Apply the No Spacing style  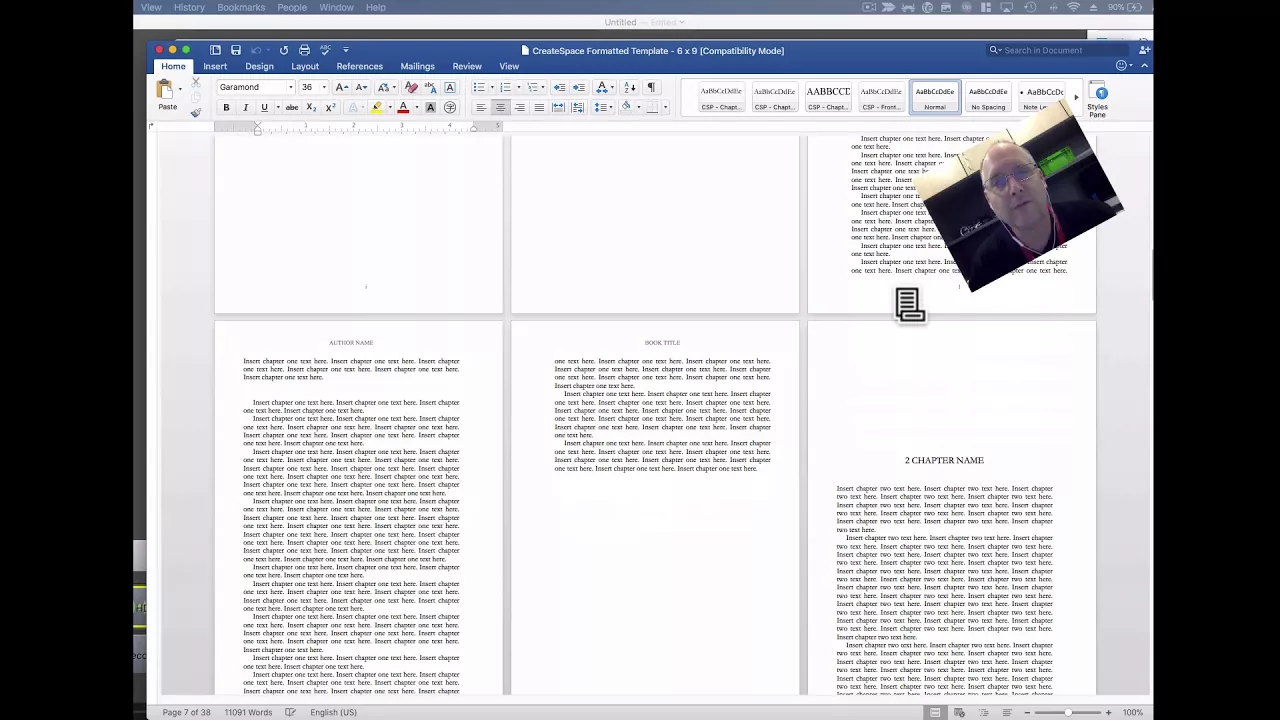988,97
